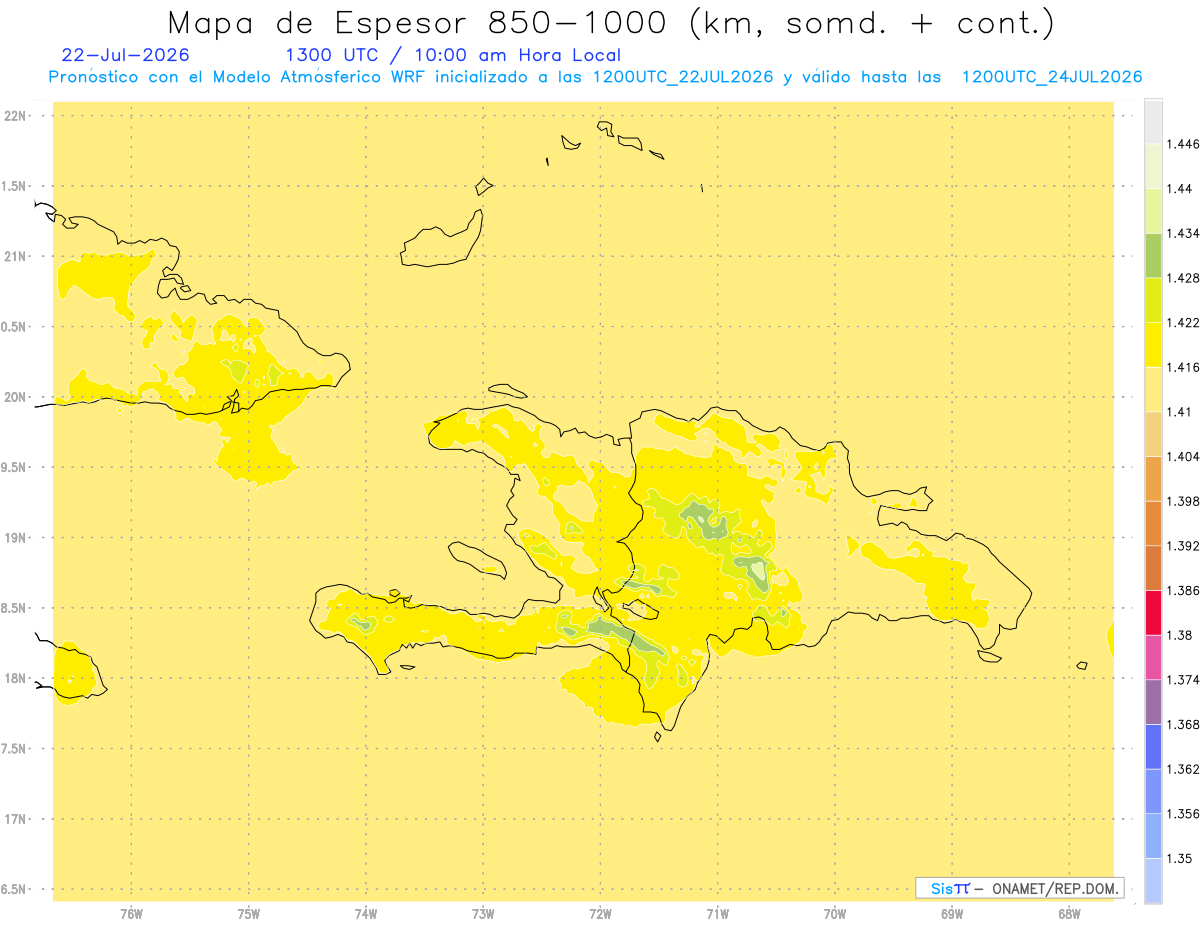Select the green legend swatch between 1.428 and 1.434
The image size is (1200, 927).
[1153, 255]
